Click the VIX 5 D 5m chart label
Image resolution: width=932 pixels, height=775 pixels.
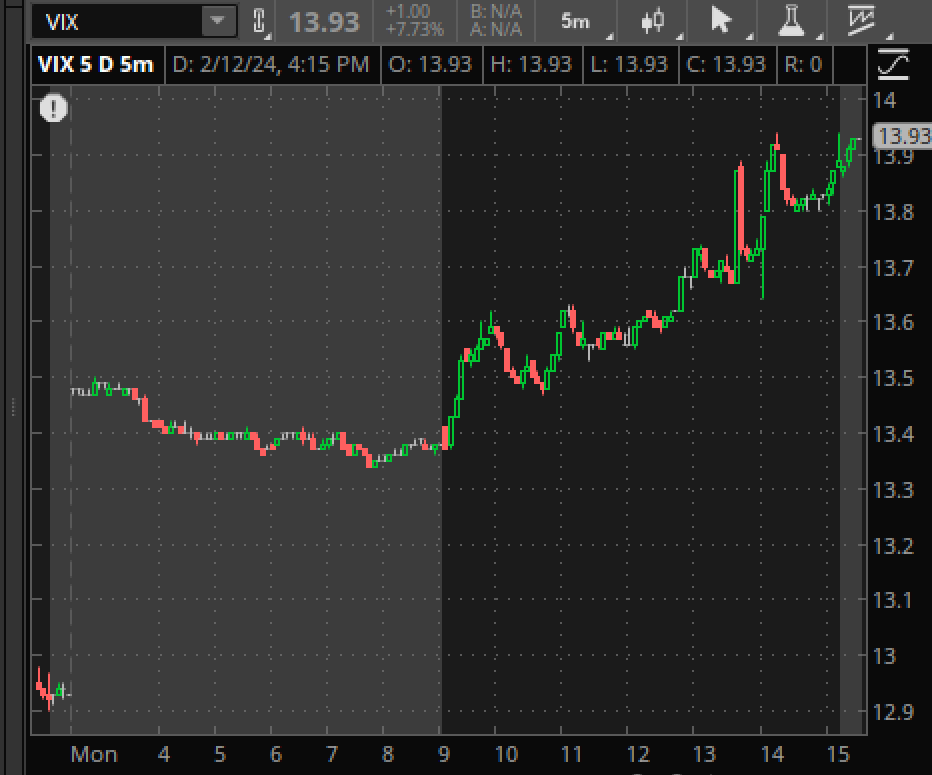(x=96, y=64)
